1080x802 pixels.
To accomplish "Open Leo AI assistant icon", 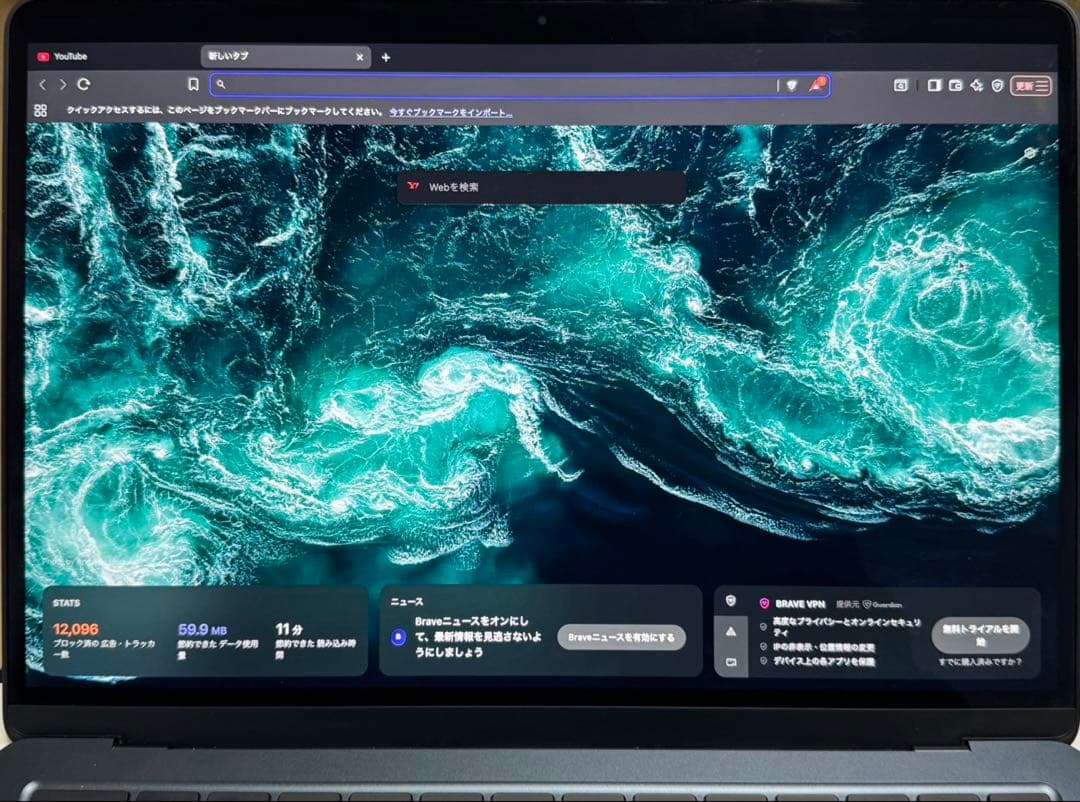I will [976, 86].
